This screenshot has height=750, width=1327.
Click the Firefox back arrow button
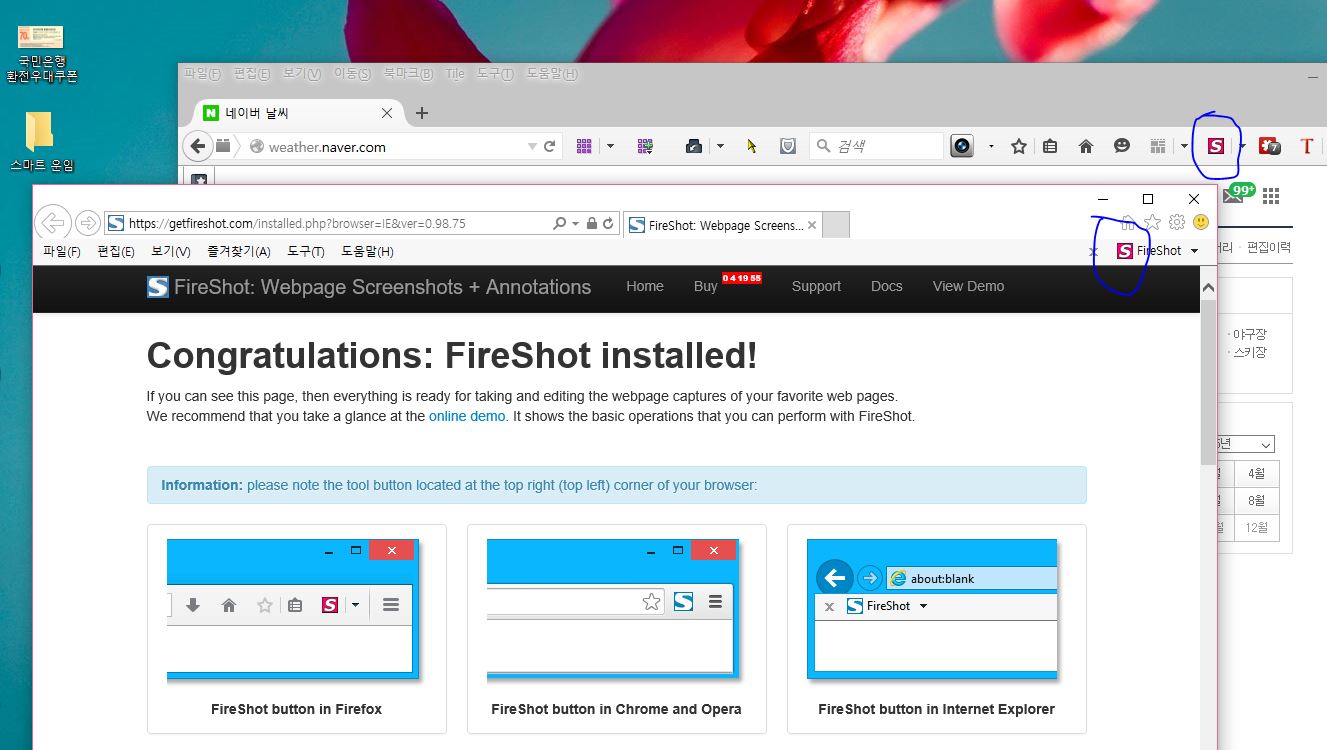pos(198,147)
